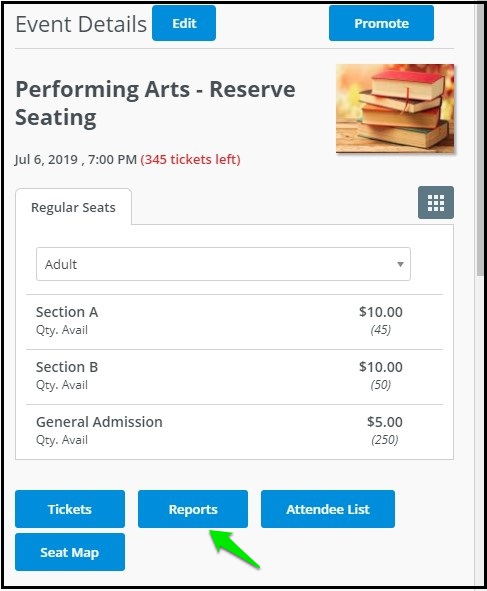
Task: Click the dropdown arrow beside Adult
Action: tap(400, 264)
